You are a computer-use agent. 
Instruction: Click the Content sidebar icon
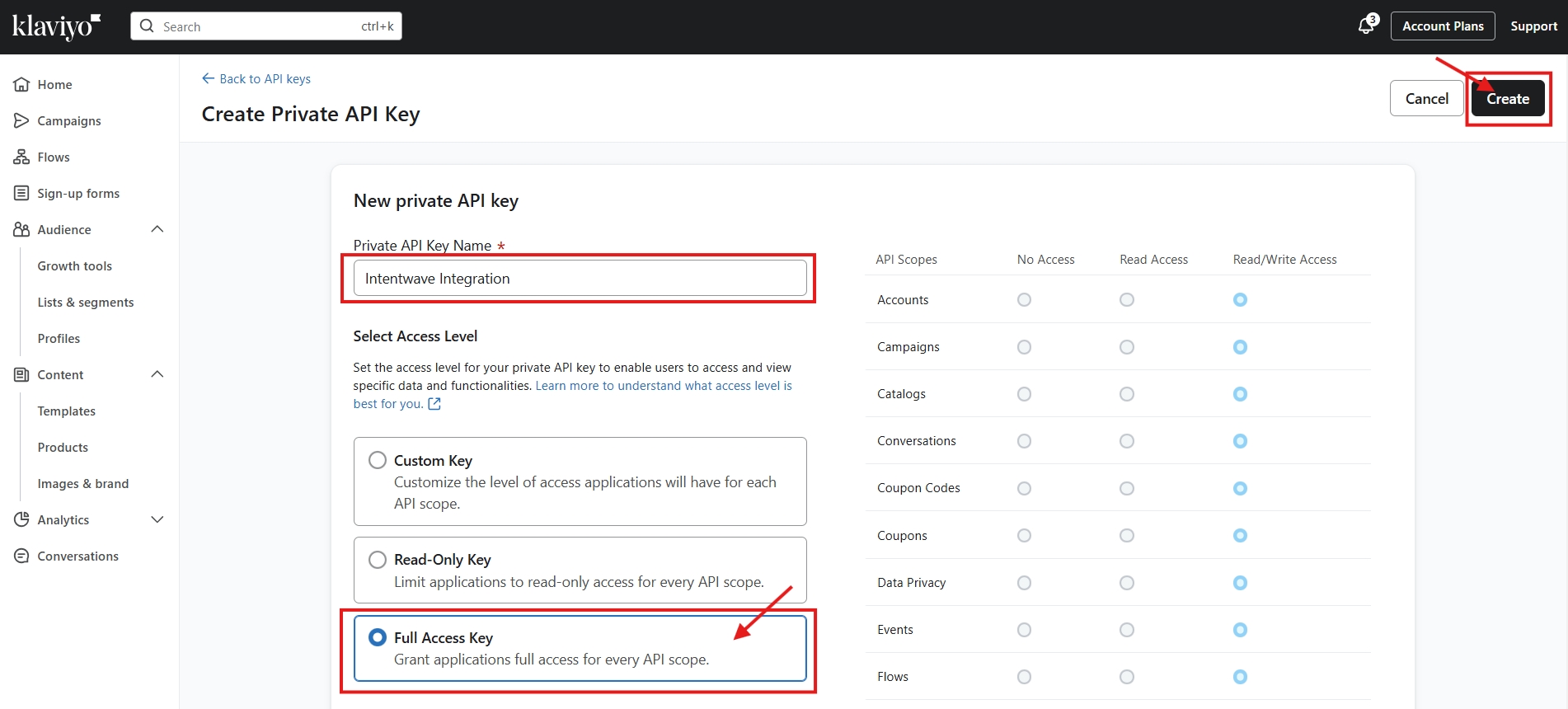point(21,374)
